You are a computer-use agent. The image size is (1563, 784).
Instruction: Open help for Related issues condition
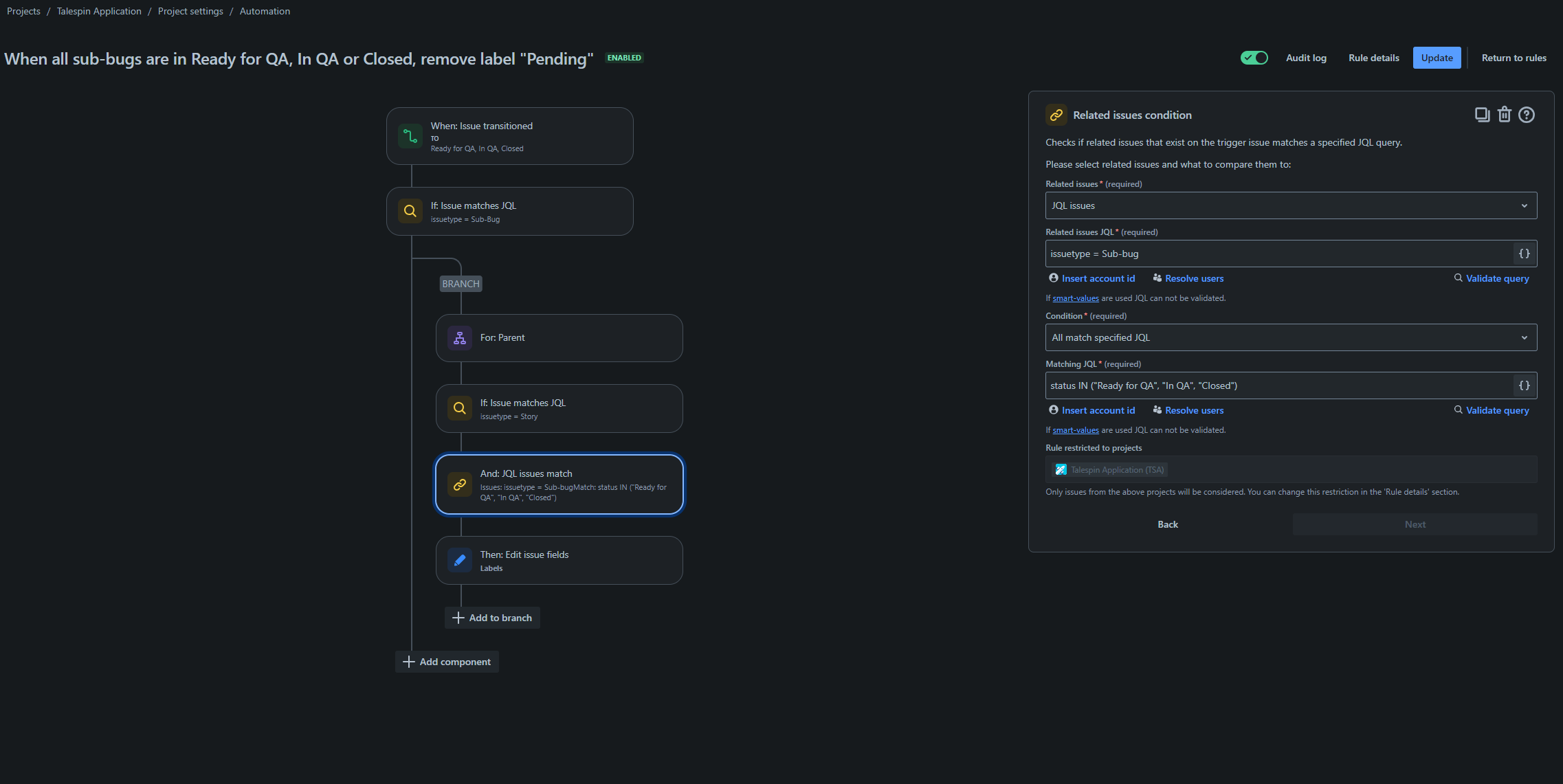(x=1527, y=115)
